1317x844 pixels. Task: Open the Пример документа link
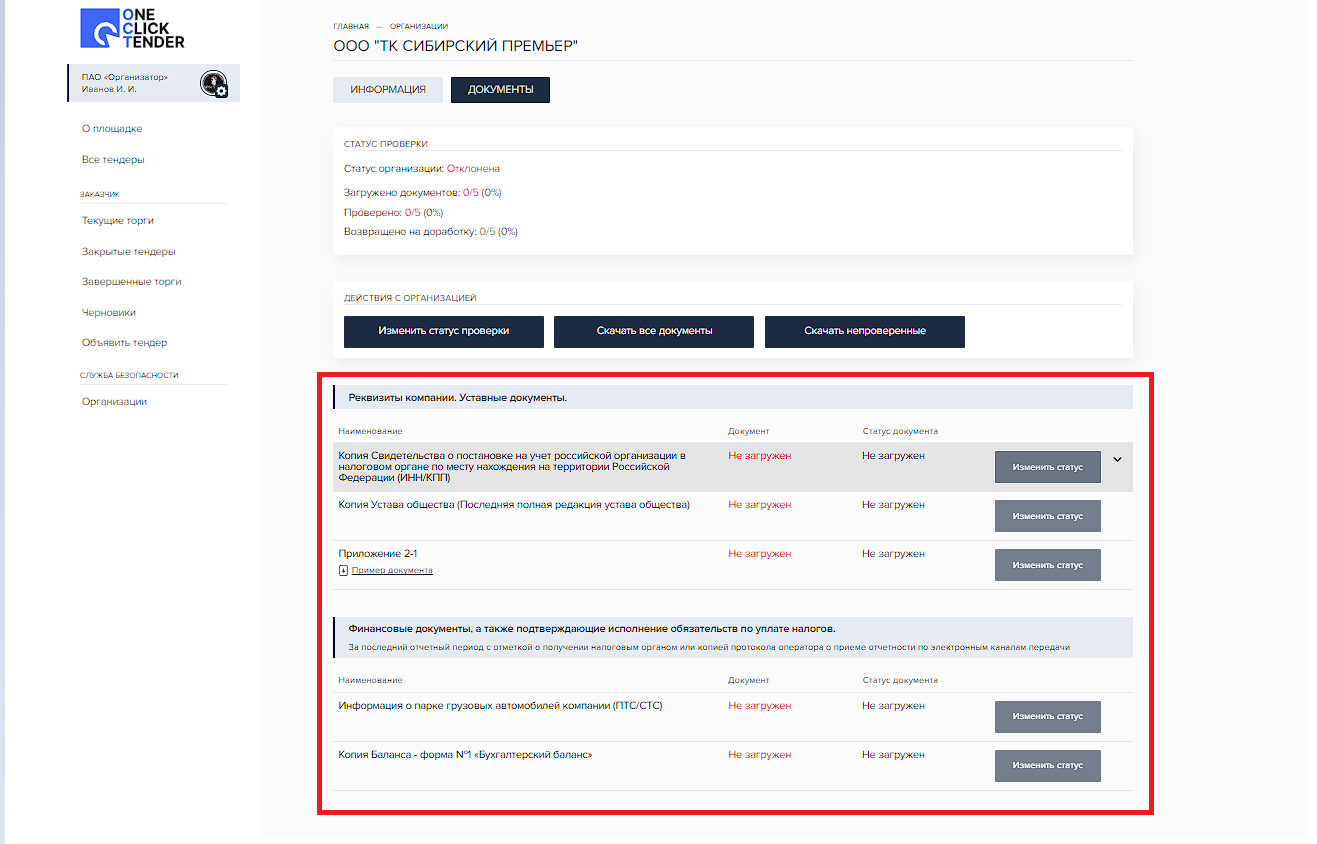coord(392,570)
